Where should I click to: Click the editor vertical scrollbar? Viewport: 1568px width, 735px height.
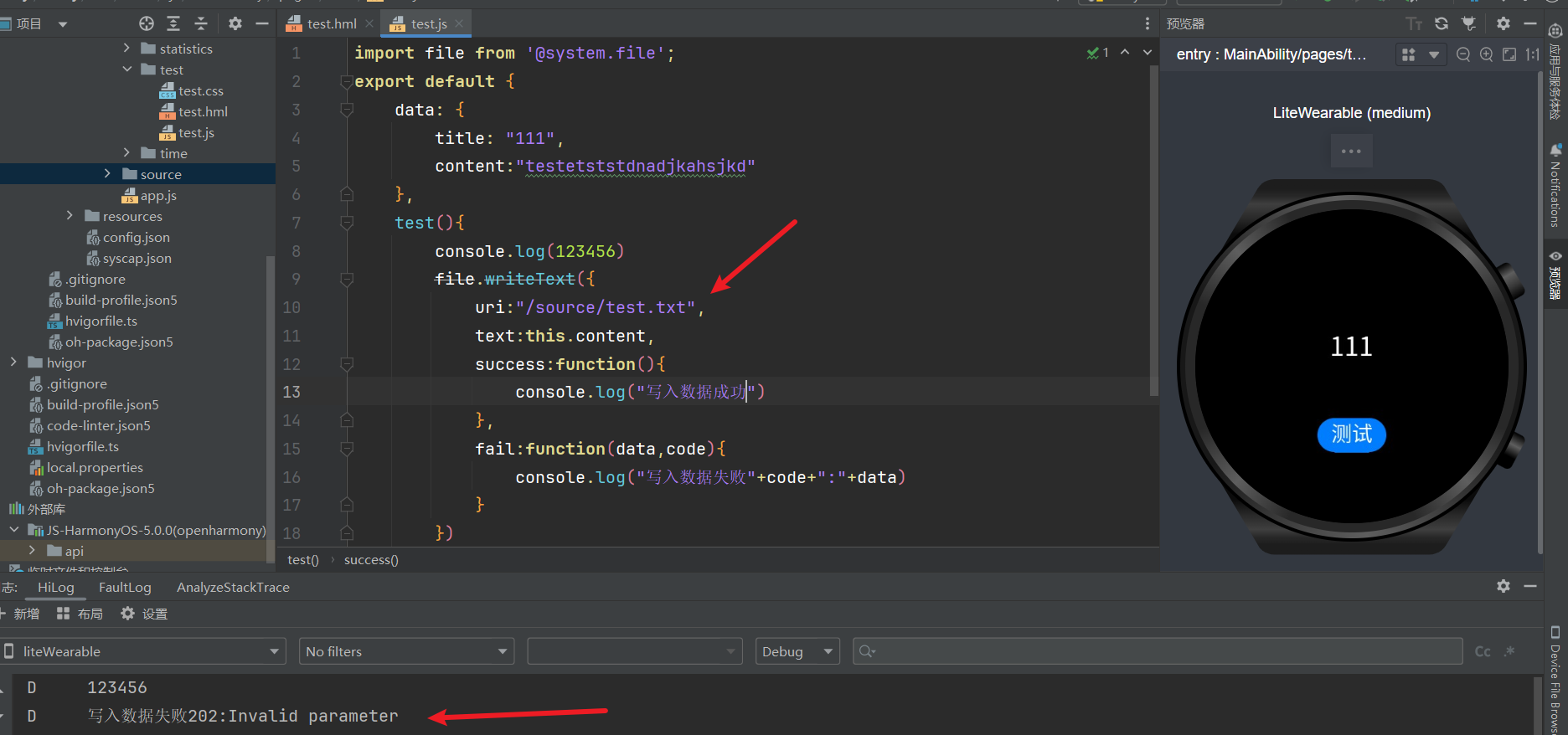1153,231
